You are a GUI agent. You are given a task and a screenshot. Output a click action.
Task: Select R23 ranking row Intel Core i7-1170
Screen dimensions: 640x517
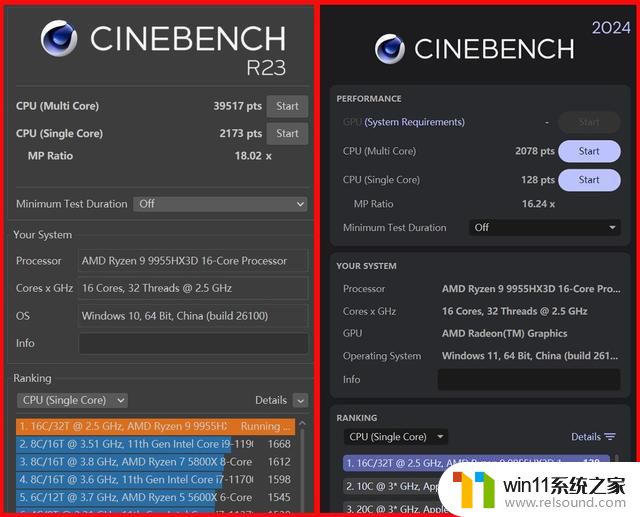[156, 479]
